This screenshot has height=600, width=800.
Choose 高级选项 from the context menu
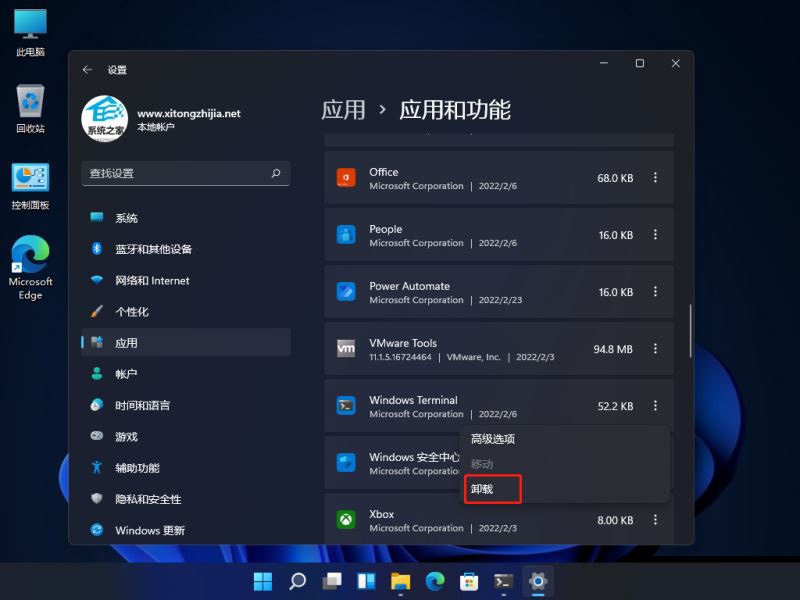point(493,438)
